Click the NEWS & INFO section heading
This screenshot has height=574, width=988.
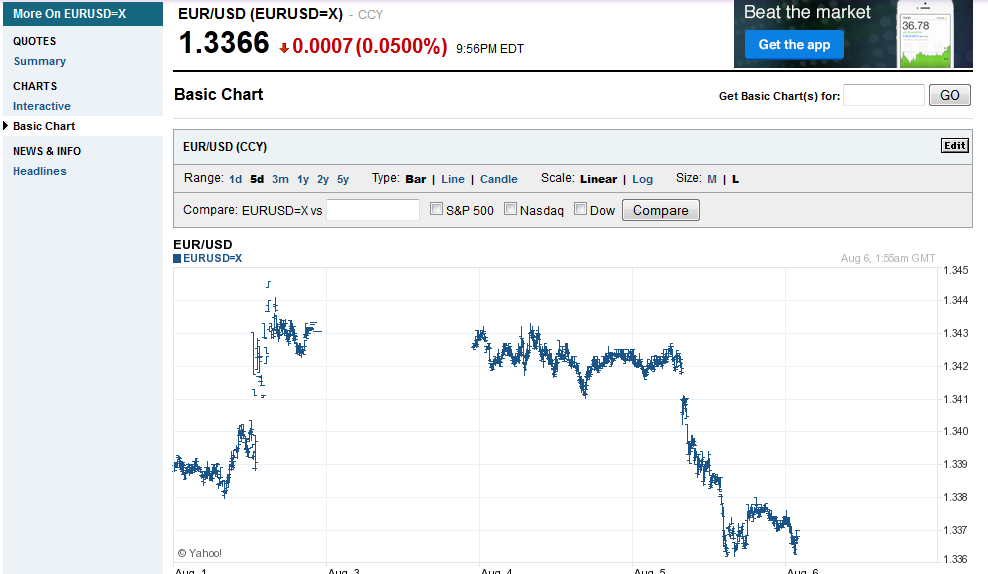click(47, 151)
